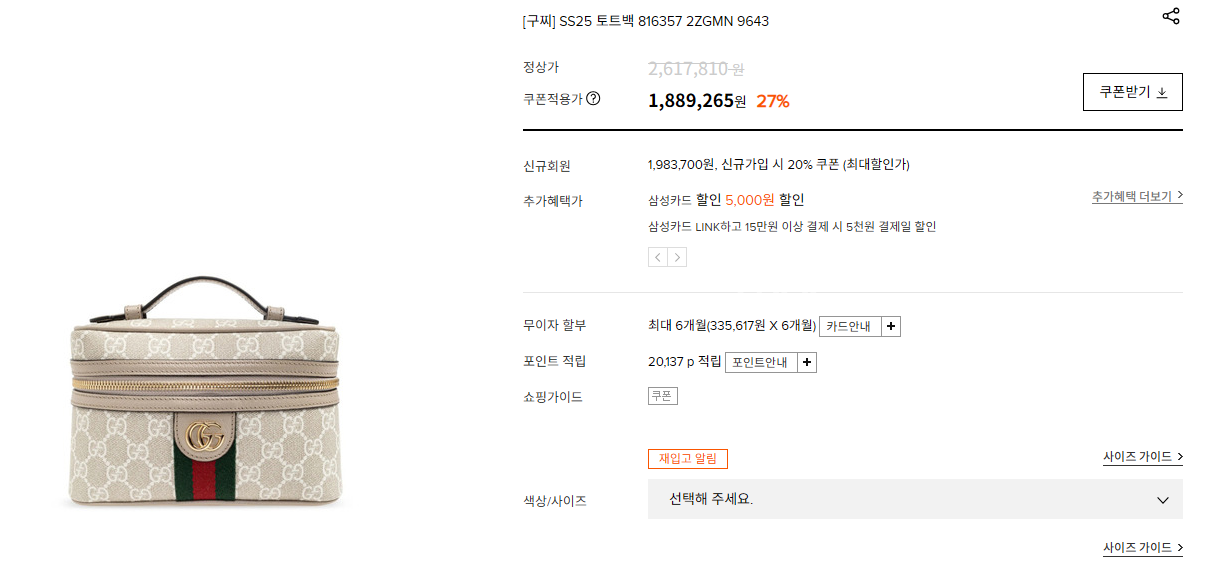Open the lower 사이즈 가이드 link

click(1143, 548)
